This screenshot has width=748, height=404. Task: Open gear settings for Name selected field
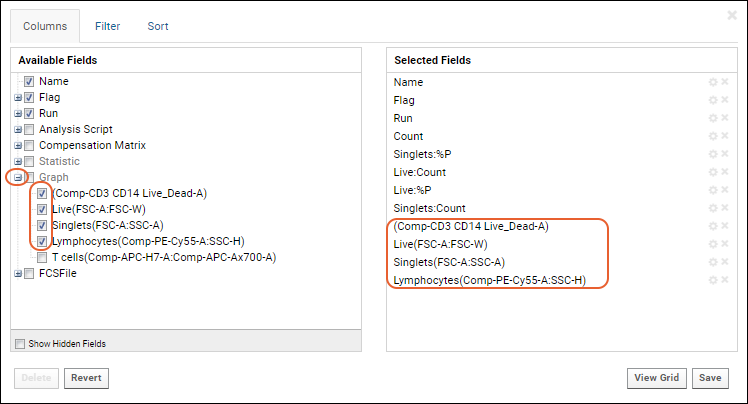pyautogui.click(x=713, y=82)
